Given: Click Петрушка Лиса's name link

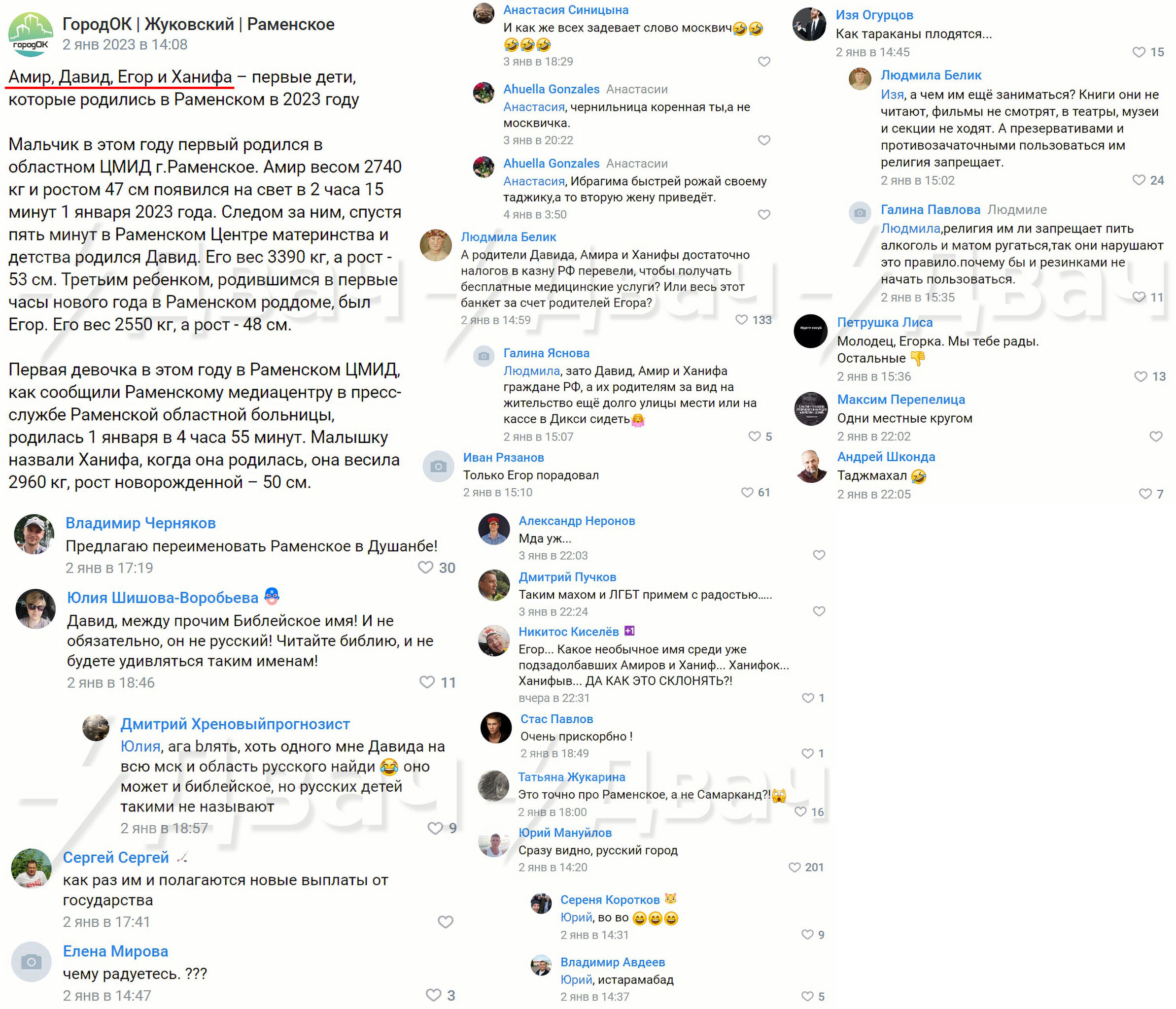Looking at the screenshot, I should (884, 322).
